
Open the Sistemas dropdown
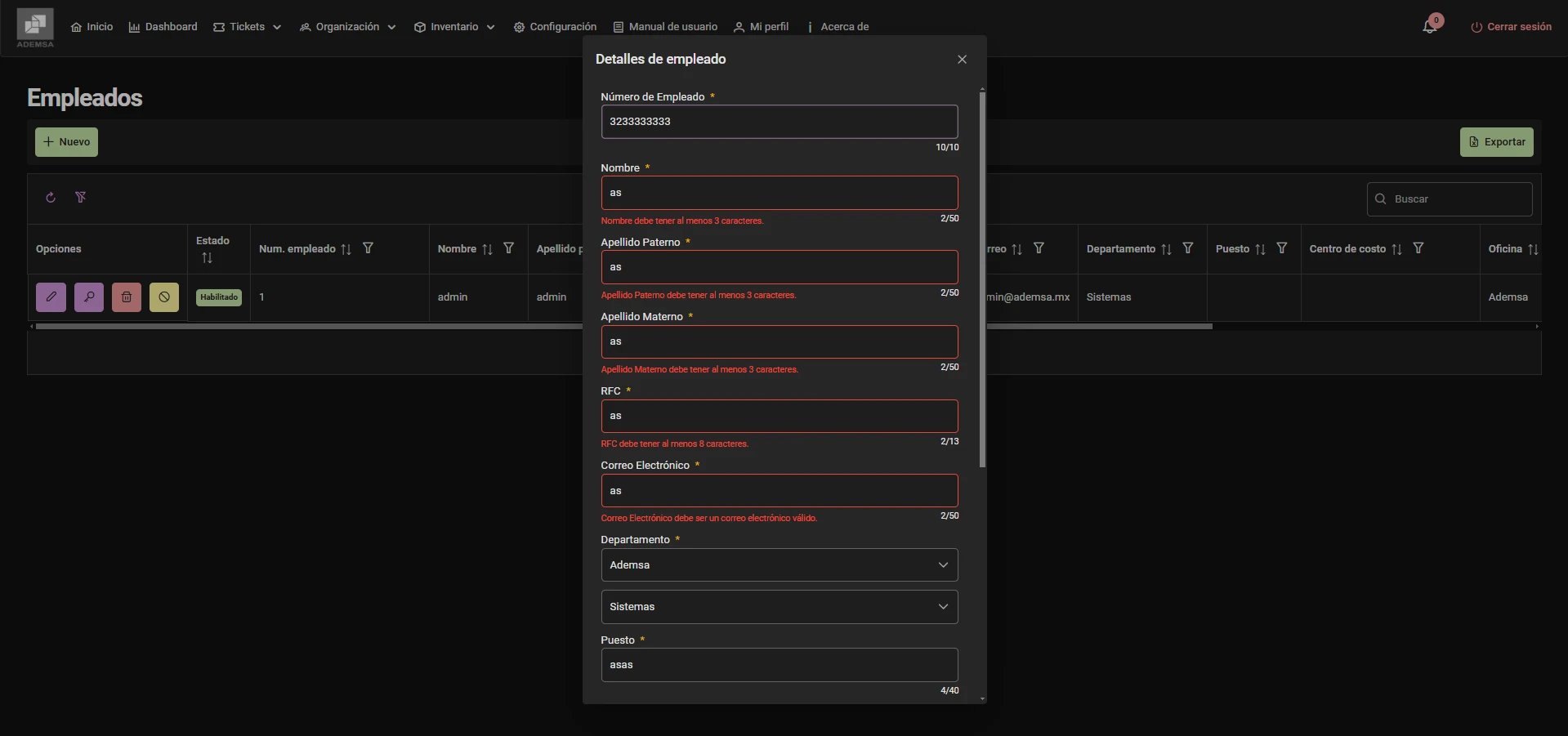coord(780,607)
